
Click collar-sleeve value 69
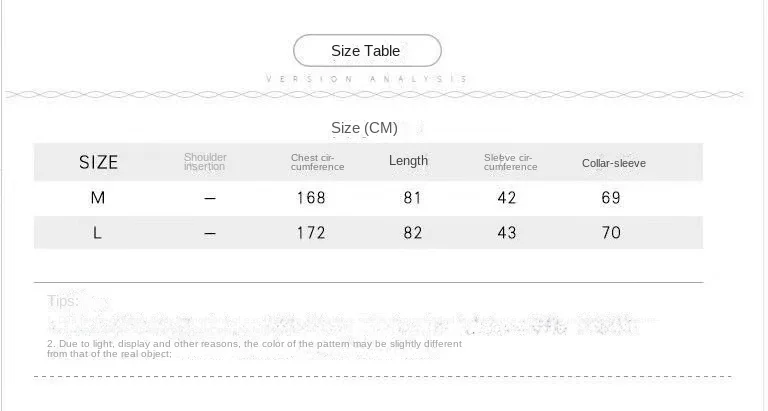tap(611, 198)
